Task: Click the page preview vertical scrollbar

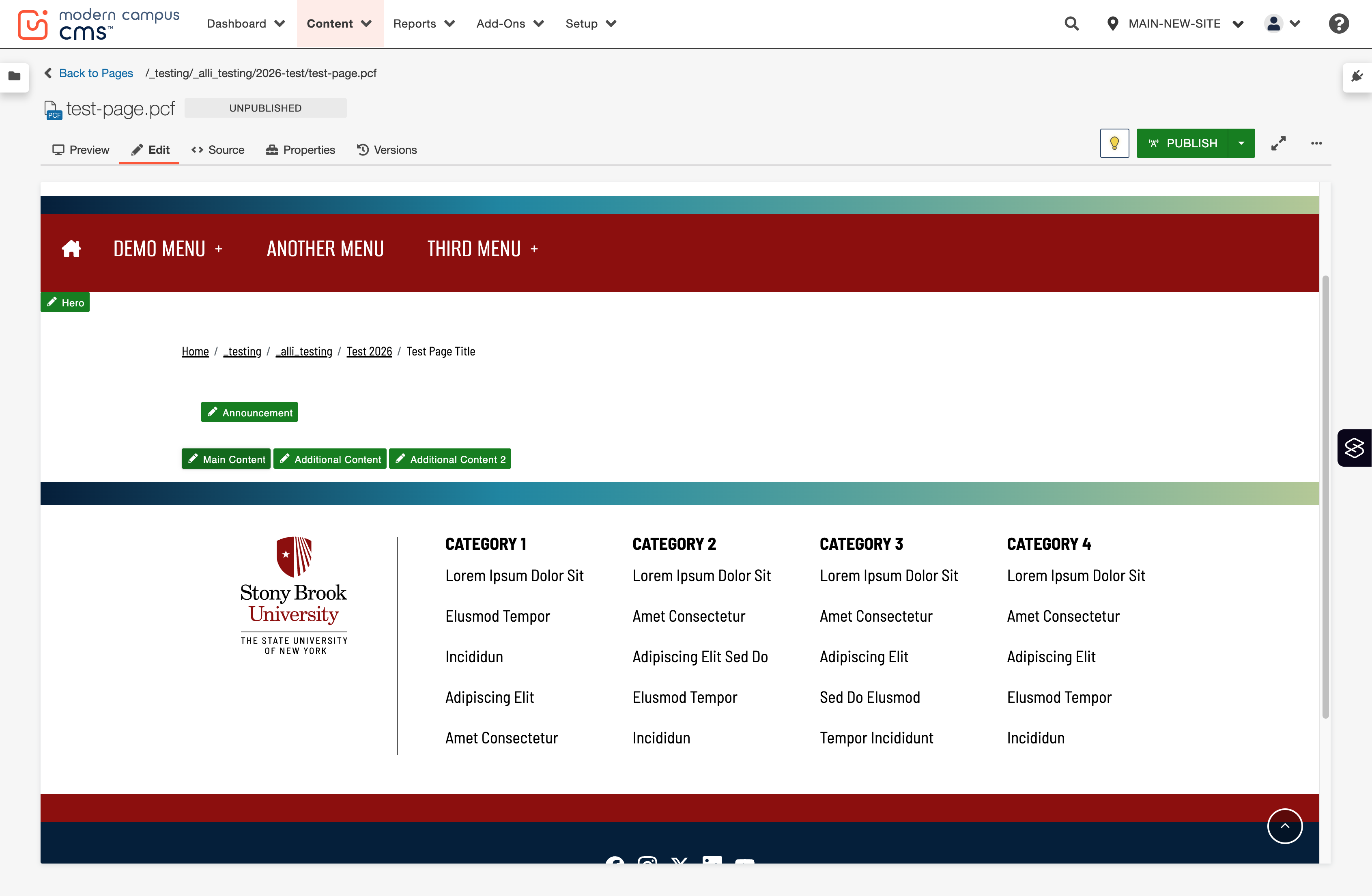Action: pyautogui.click(x=1325, y=496)
